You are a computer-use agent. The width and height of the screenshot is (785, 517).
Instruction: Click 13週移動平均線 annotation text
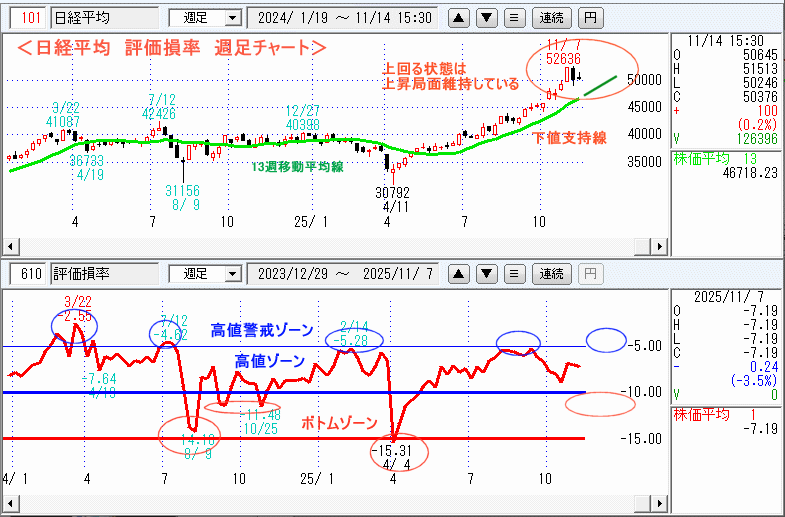pos(297,167)
